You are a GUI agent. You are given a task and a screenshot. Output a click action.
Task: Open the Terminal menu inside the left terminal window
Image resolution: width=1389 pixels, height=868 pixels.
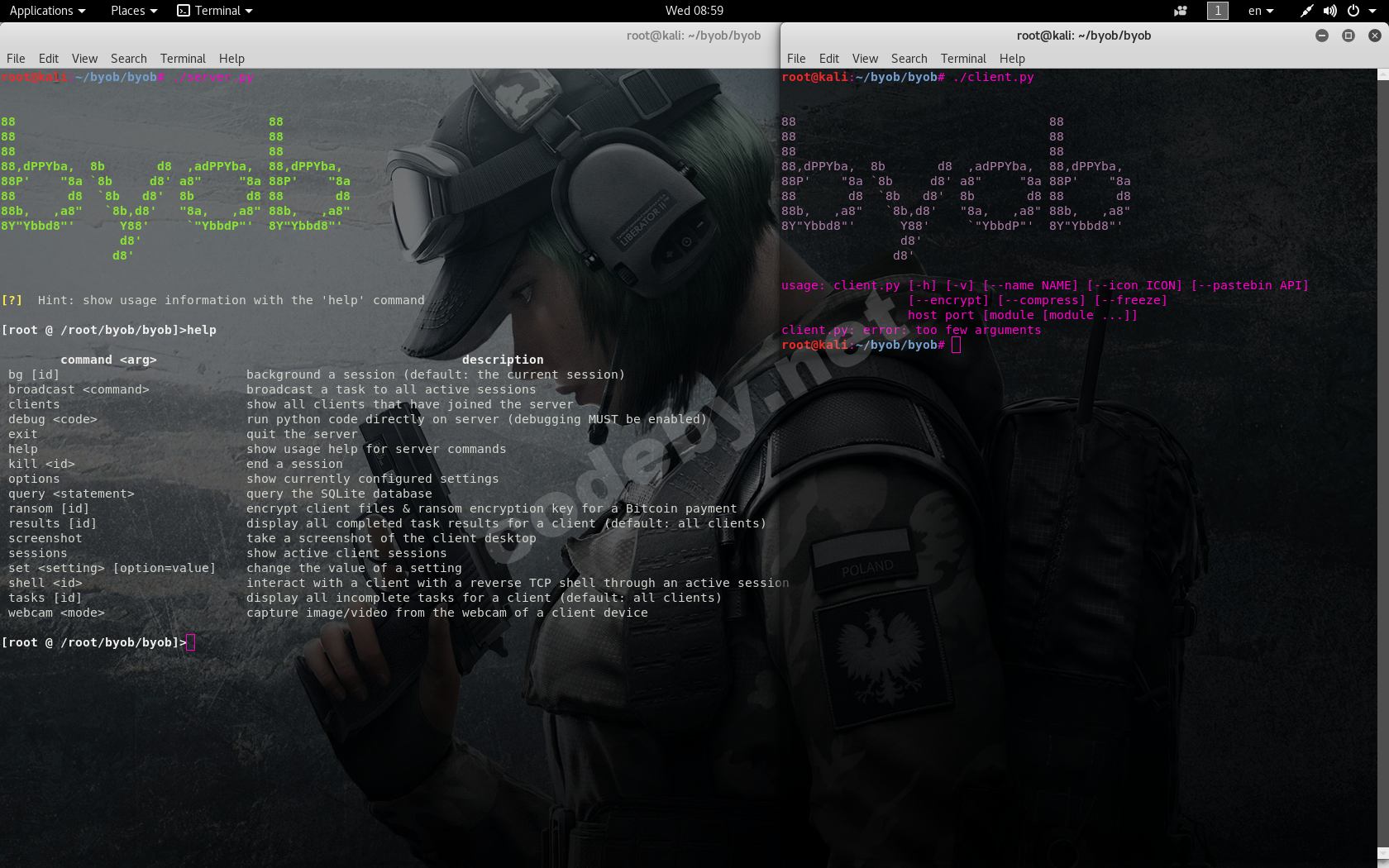tap(183, 58)
